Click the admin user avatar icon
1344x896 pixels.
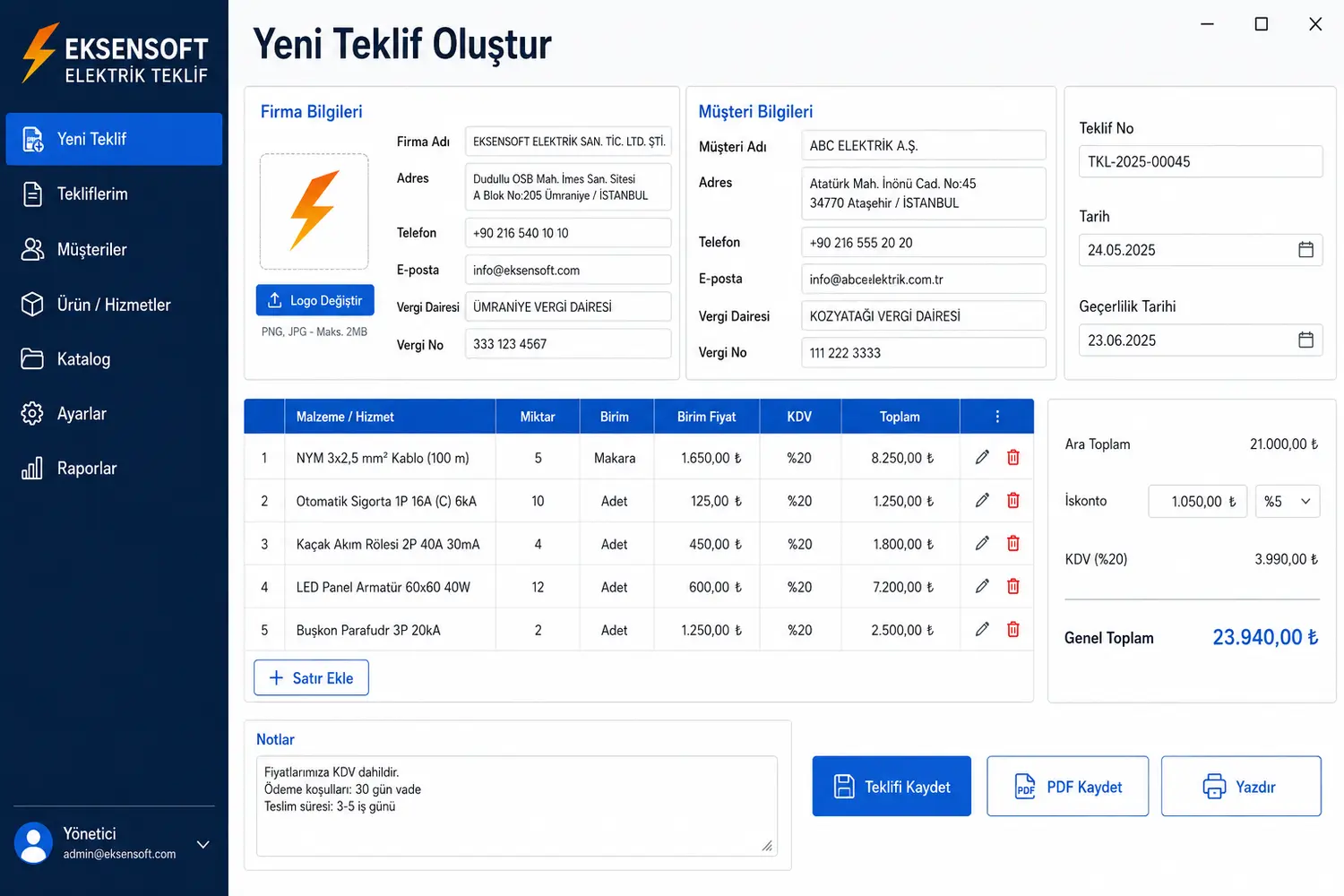(x=34, y=843)
